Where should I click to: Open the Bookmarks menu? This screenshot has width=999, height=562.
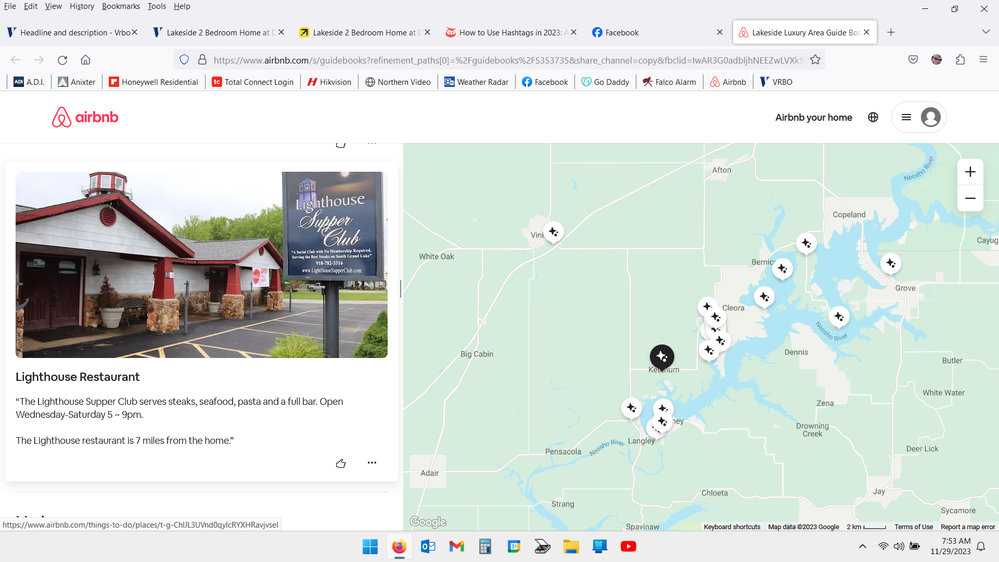pos(121,6)
